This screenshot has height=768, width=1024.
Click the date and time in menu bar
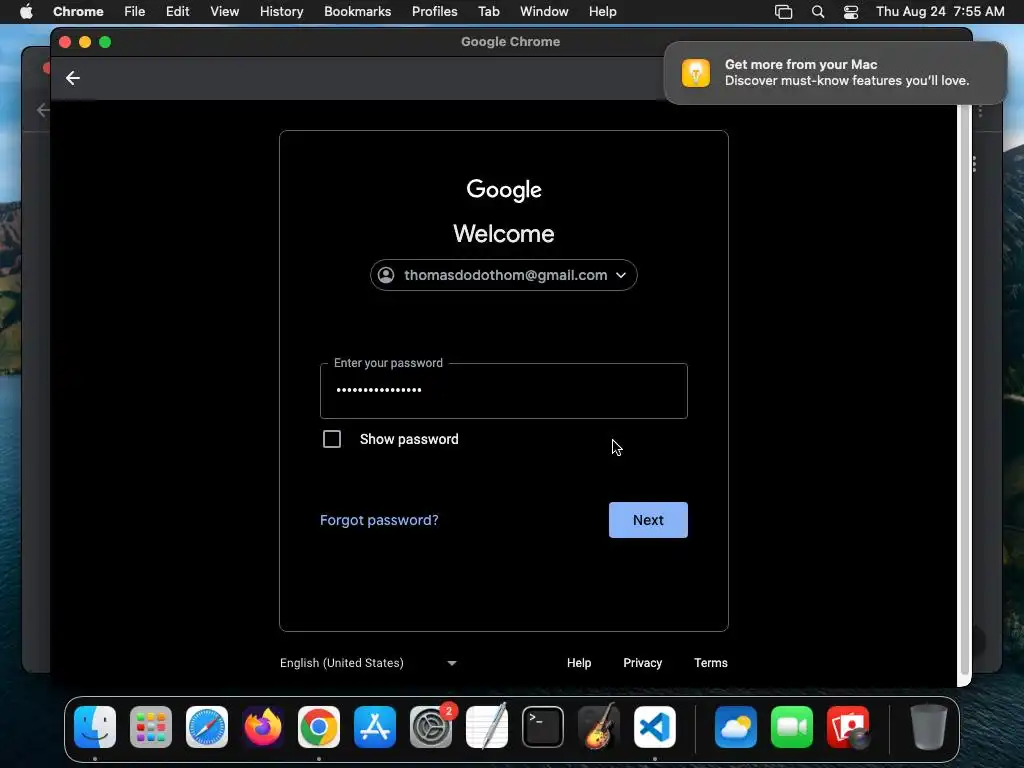(x=940, y=11)
